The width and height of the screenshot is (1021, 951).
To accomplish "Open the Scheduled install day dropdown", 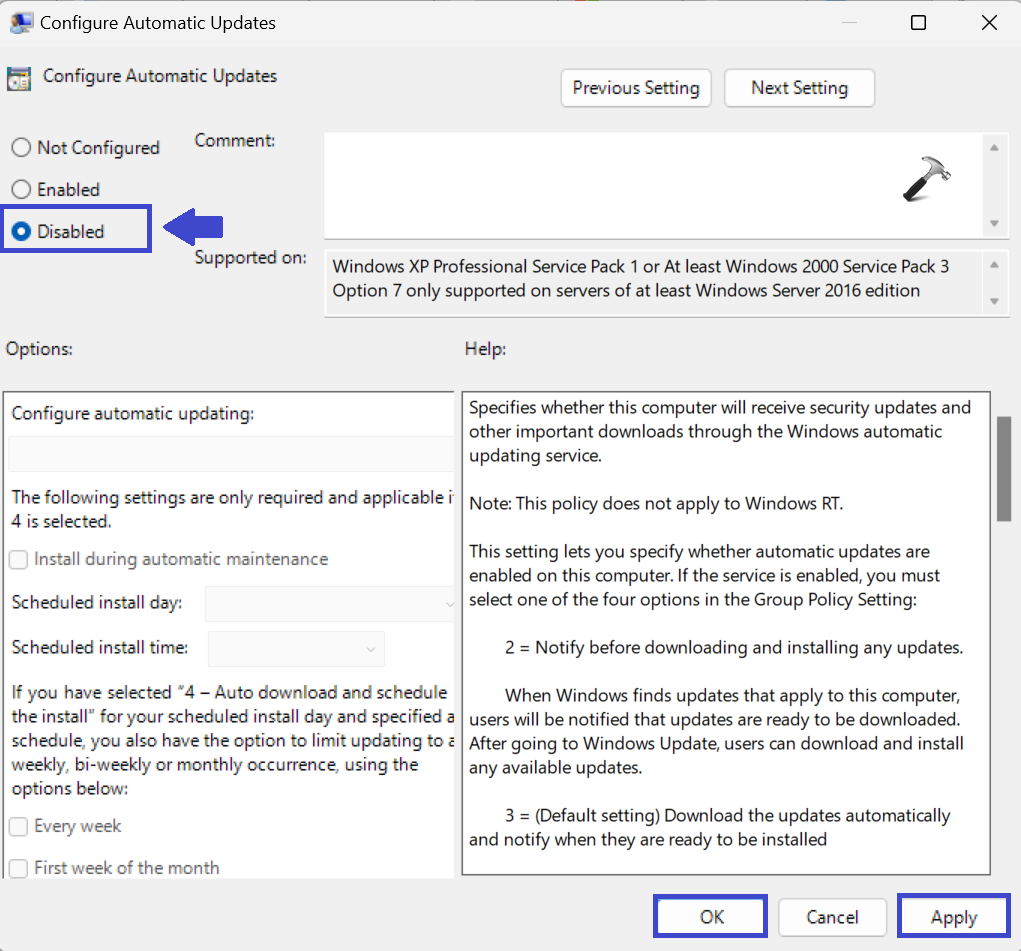I will [x=329, y=604].
